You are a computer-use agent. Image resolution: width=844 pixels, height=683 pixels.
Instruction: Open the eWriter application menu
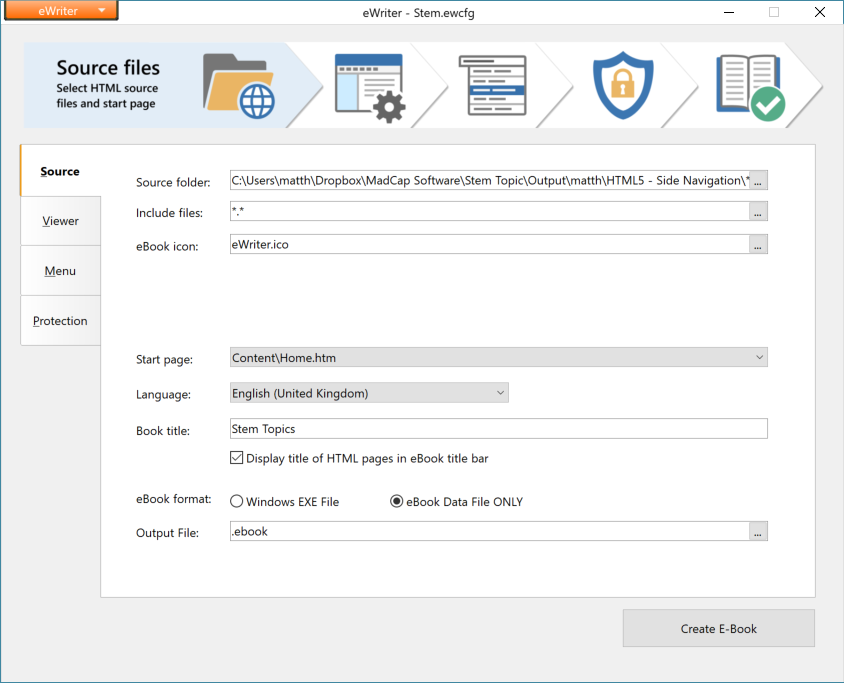[61, 11]
